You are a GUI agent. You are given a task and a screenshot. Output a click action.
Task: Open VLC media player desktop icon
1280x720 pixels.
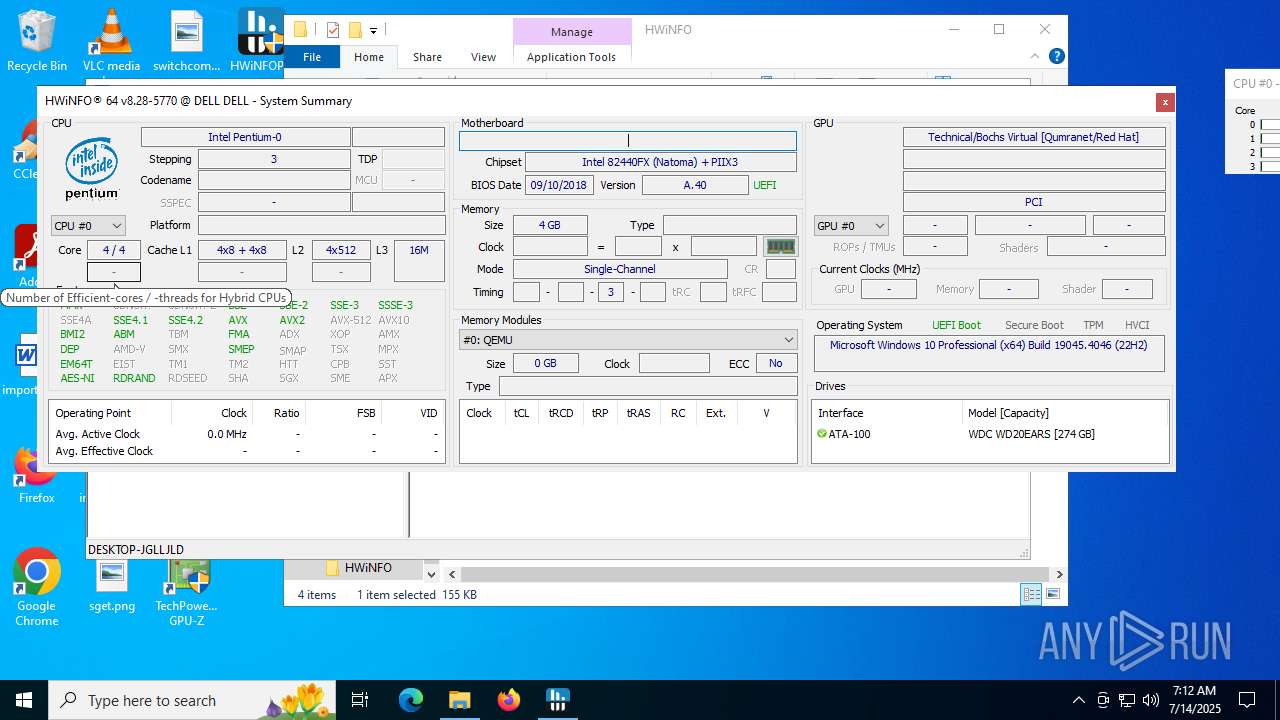click(111, 40)
